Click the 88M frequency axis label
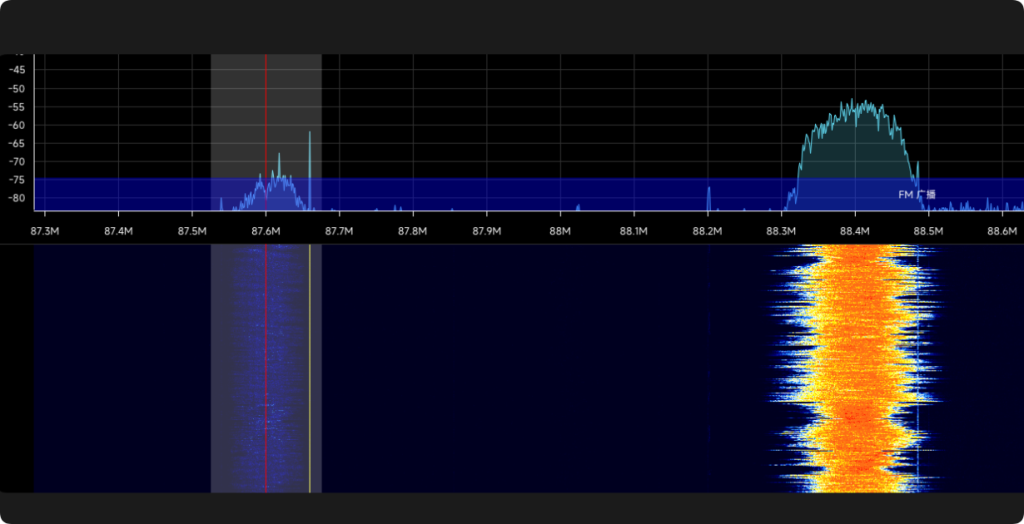 pyautogui.click(x=560, y=232)
